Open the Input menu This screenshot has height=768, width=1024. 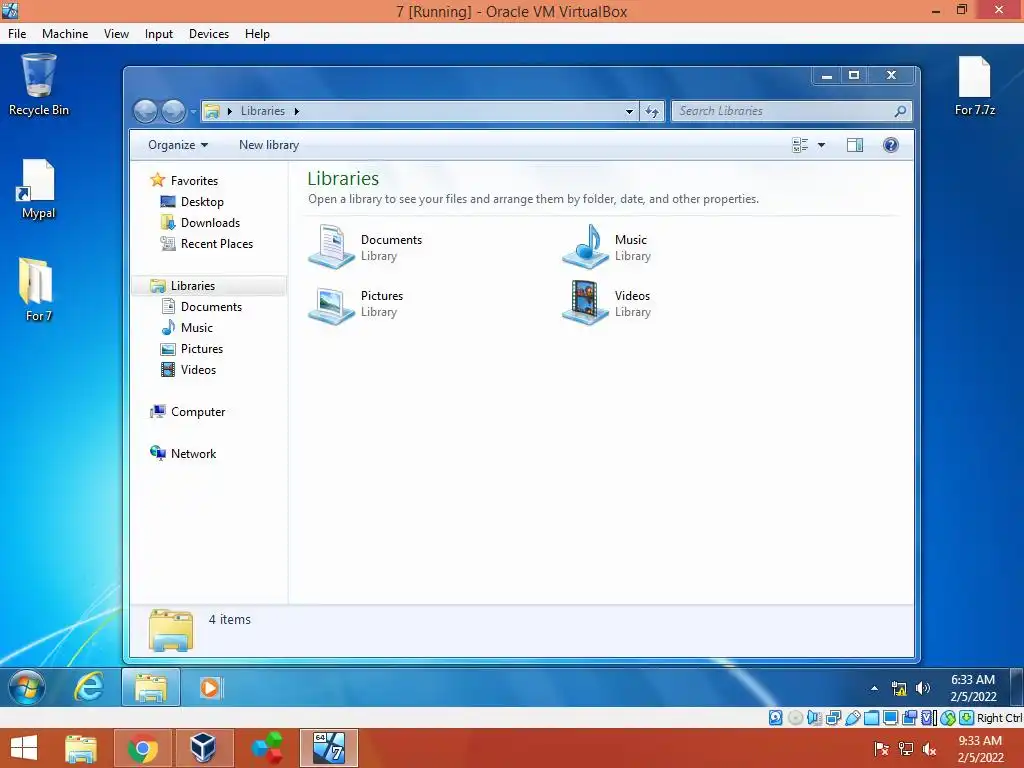click(159, 34)
